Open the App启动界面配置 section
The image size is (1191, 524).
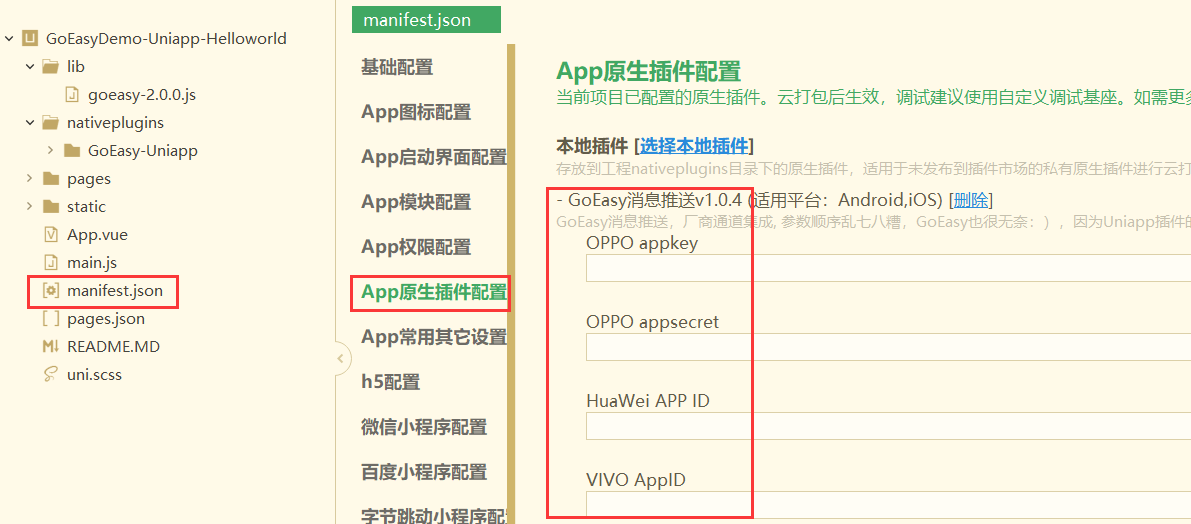point(434,157)
